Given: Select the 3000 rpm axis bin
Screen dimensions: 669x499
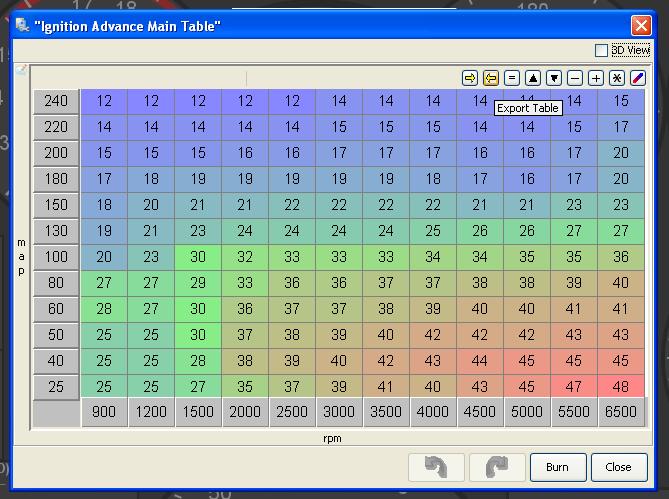Looking at the screenshot, I should [x=339, y=412].
